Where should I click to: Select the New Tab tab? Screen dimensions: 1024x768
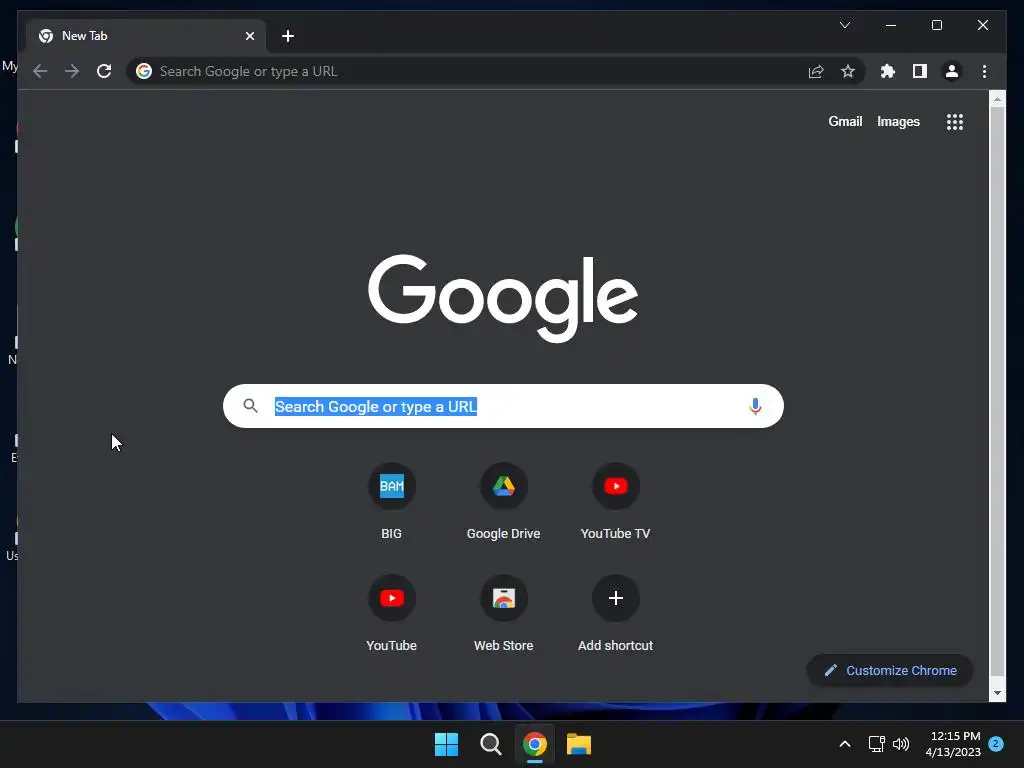click(146, 36)
